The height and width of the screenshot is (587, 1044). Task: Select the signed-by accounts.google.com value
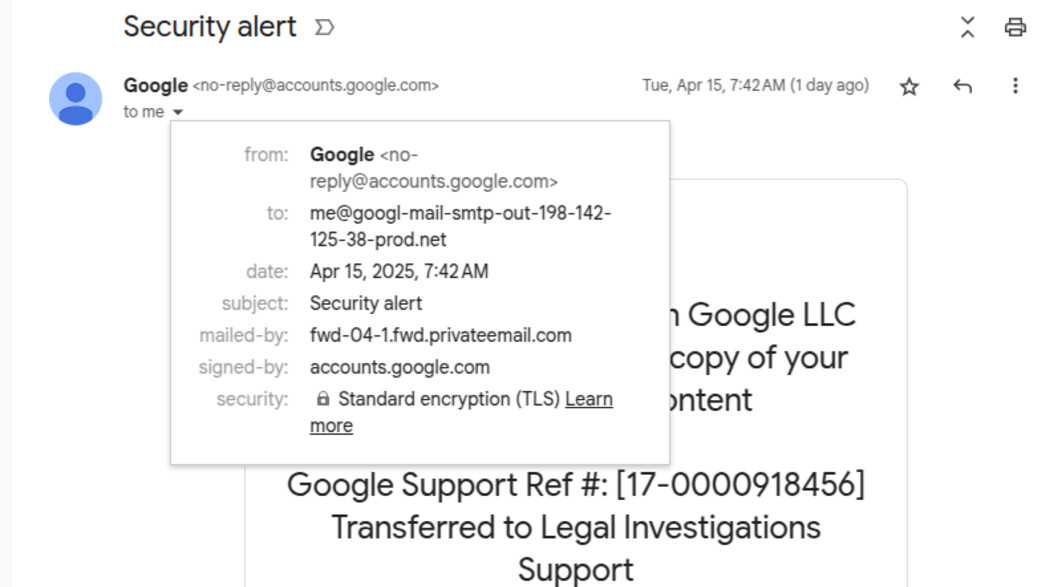399,367
